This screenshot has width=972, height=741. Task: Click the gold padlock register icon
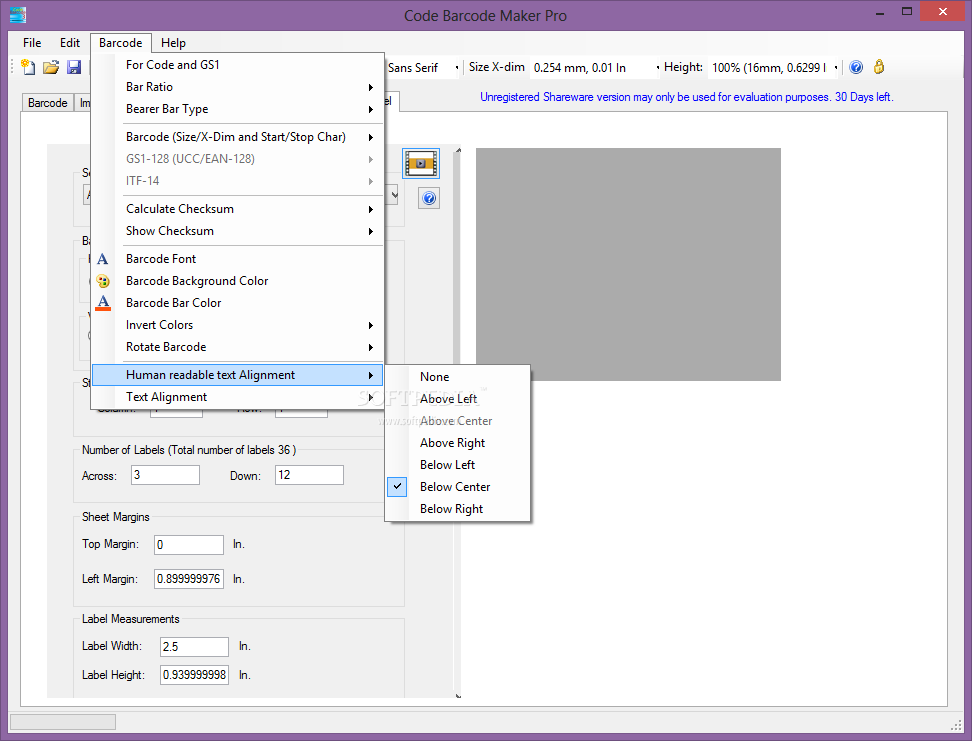tap(878, 66)
